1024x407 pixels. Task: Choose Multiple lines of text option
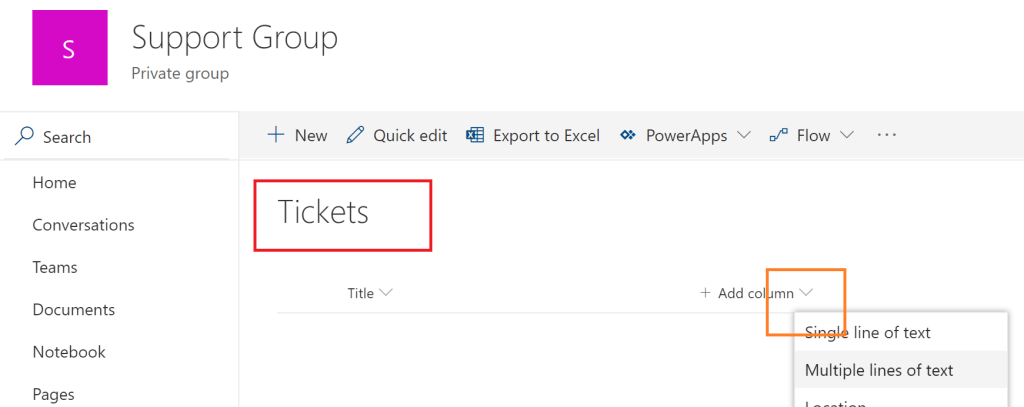click(879, 370)
